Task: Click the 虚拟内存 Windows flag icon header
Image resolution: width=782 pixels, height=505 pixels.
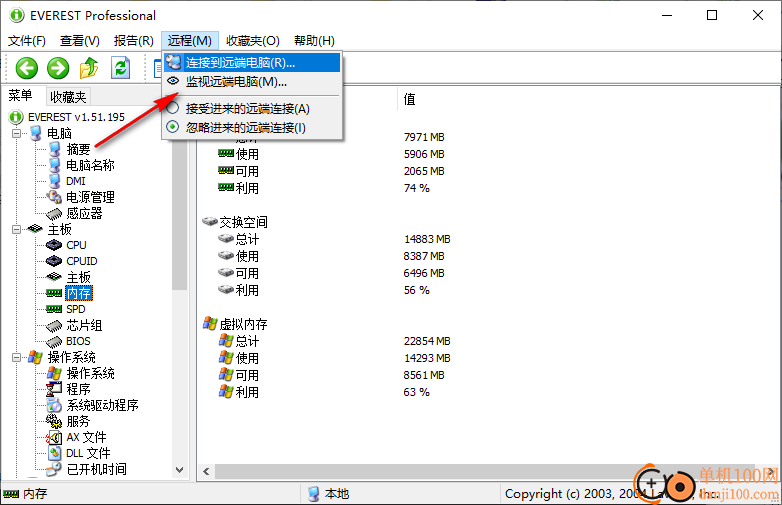Action: pos(210,324)
